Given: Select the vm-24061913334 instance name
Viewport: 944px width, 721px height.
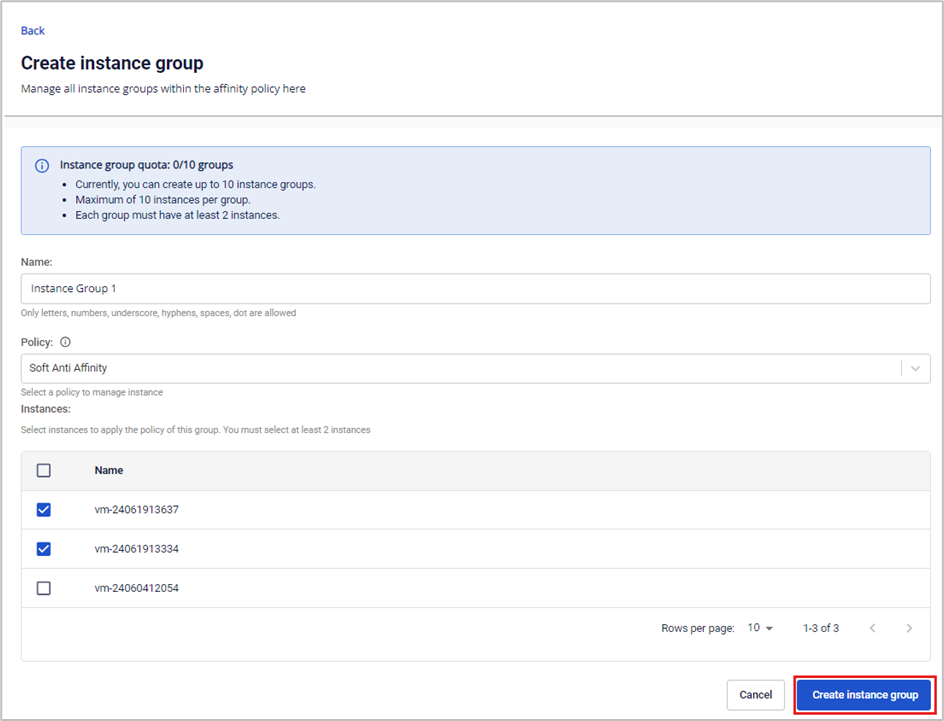Looking at the screenshot, I should point(136,549).
